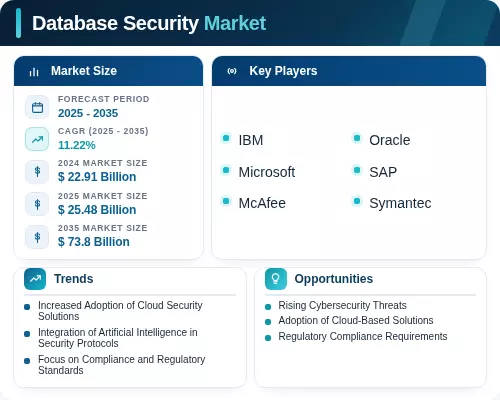This screenshot has width=500, height=400.
Task: Click Integration of Artificial Intelligence trend text
Action: pyautogui.click(x=118, y=338)
